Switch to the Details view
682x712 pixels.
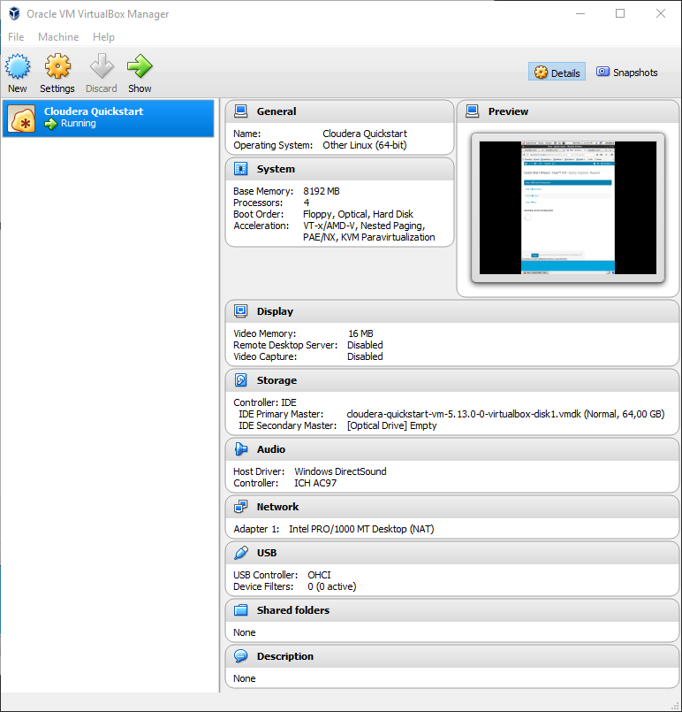pyautogui.click(x=557, y=72)
